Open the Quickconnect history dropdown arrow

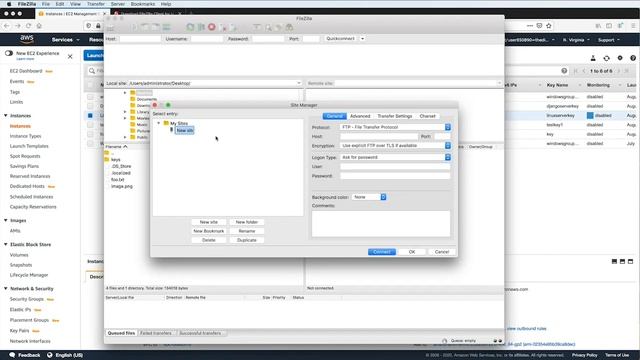pos(362,38)
